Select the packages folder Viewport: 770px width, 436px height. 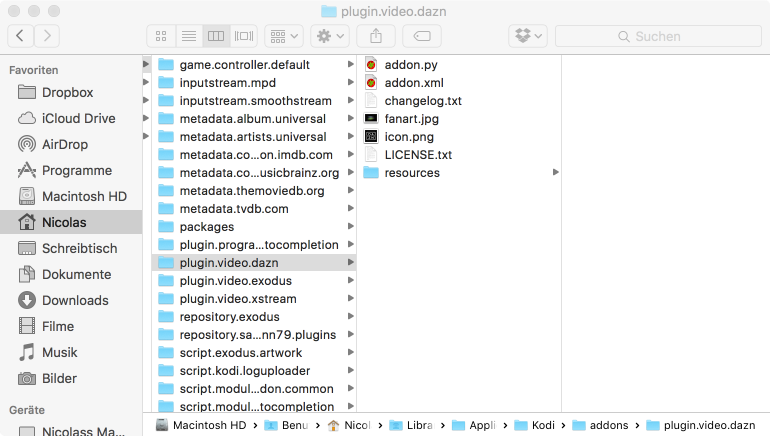tap(254, 227)
